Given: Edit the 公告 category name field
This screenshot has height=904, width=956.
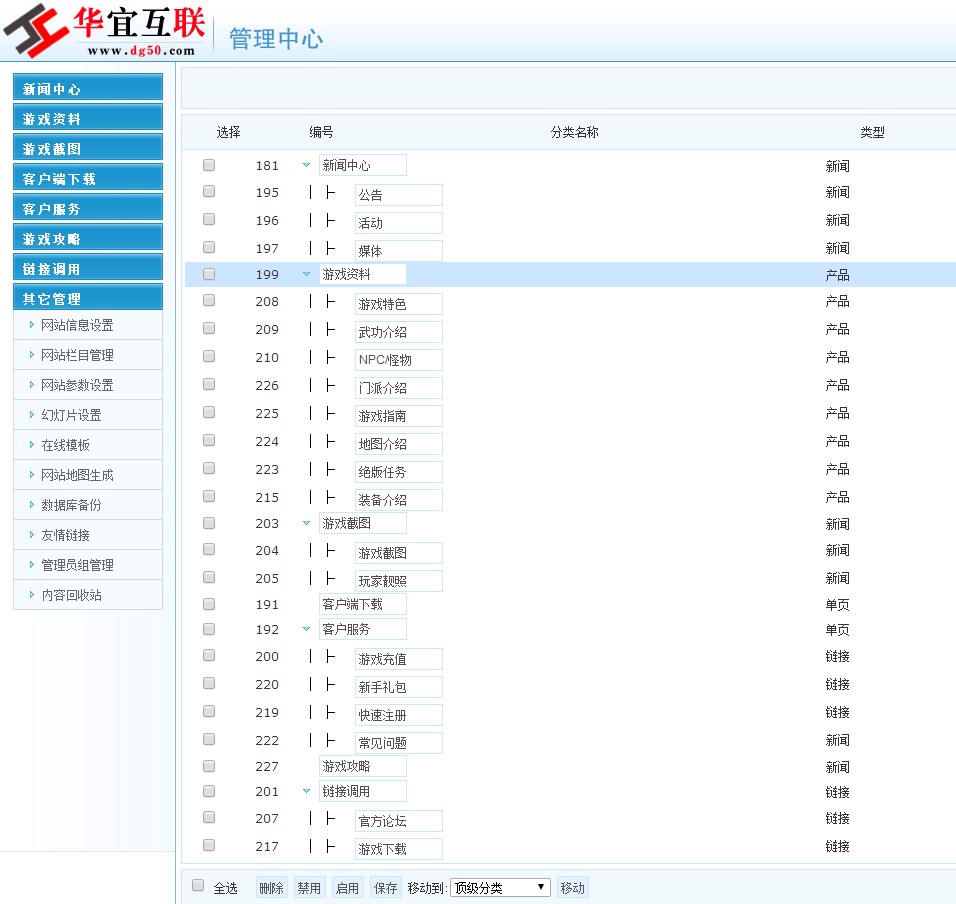Looking at the screenshot, I should (x=399, y=194).
